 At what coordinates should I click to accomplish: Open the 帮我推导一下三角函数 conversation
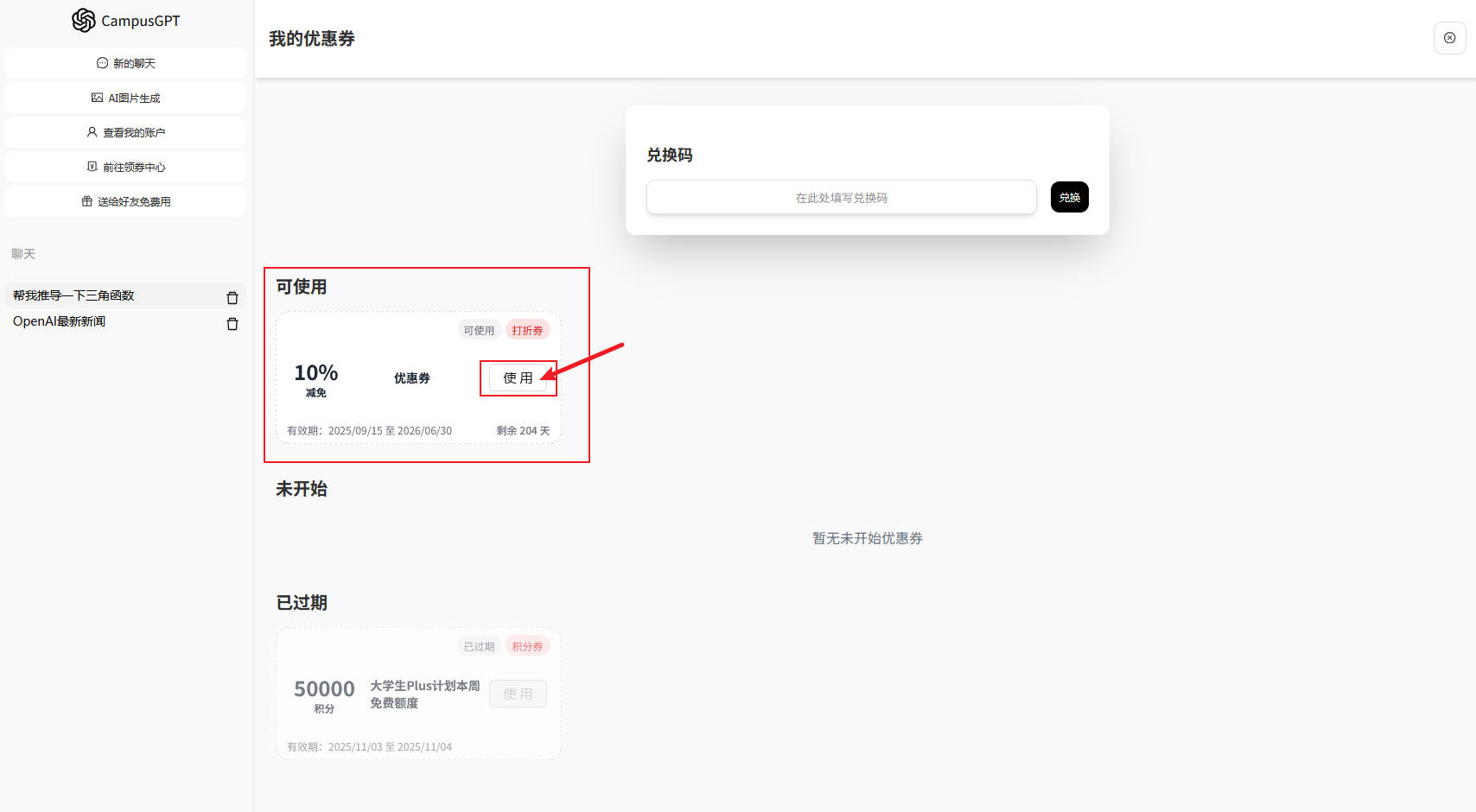[73, 295]
